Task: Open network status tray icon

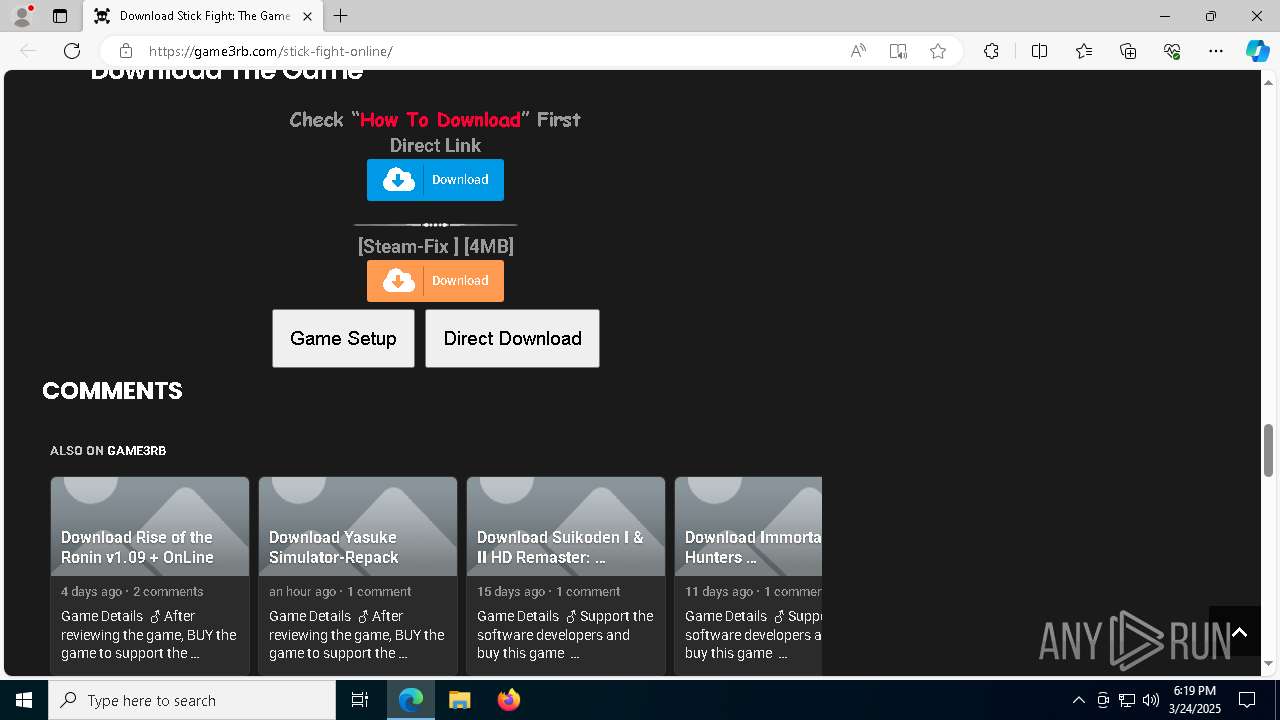Action: pyautogui.click(x=1127, y=700)
